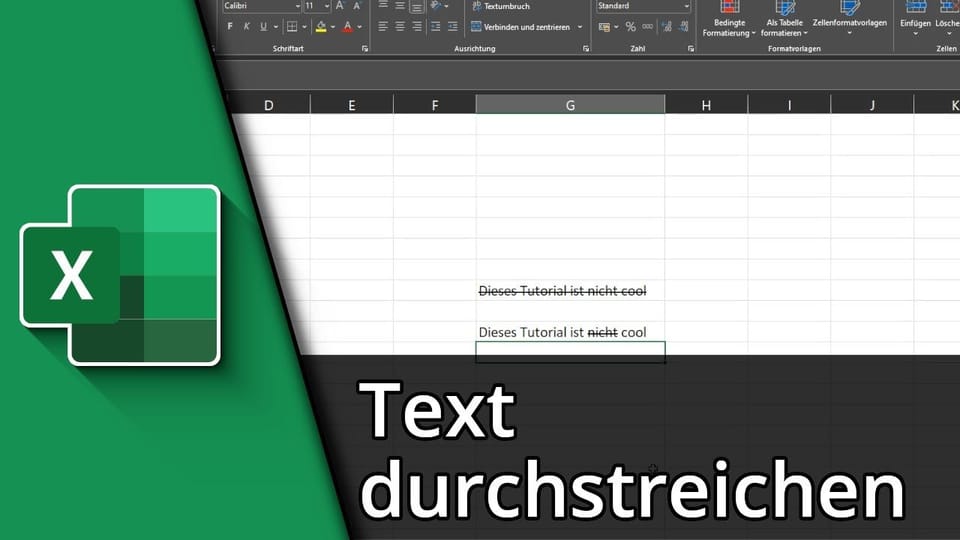Image resolution: width=960 pixels, height=540 pixels.
Task: Open text orientation options
Action: pyautogui.click(x=438, y=6)
